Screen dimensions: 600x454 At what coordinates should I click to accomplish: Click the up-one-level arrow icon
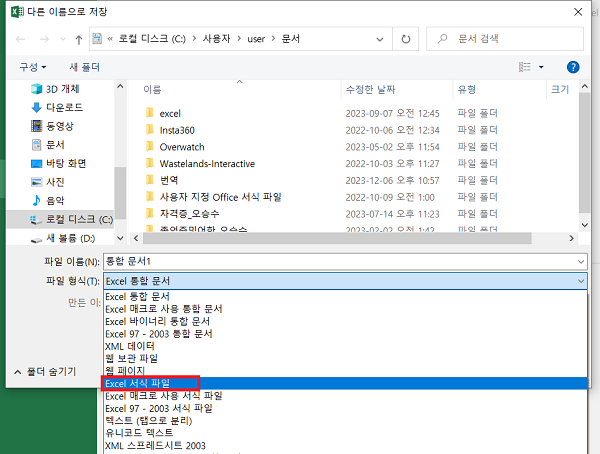click(x=76, y=39)
